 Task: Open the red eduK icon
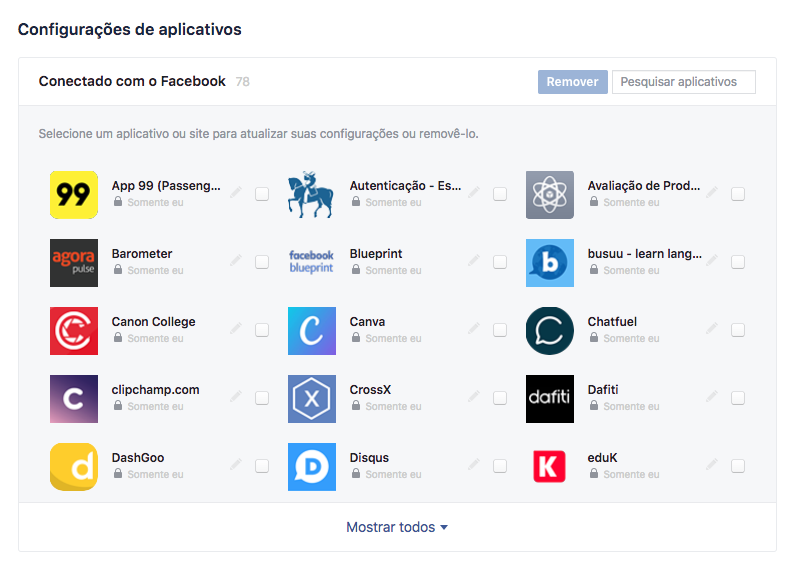(x=549, y=466)
